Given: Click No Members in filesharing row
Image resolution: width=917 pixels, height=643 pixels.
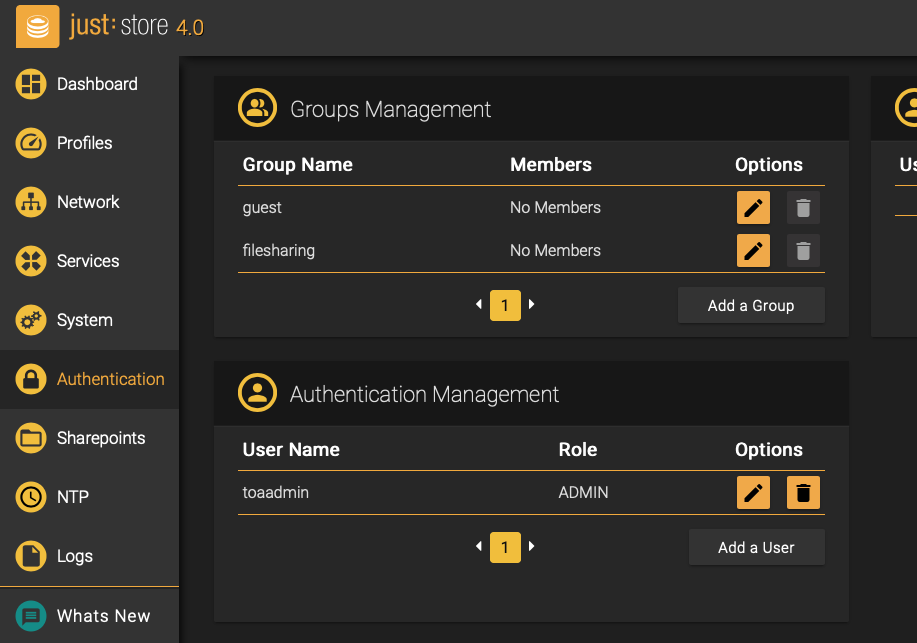Looking at the screenshot, I should point(555,250).
